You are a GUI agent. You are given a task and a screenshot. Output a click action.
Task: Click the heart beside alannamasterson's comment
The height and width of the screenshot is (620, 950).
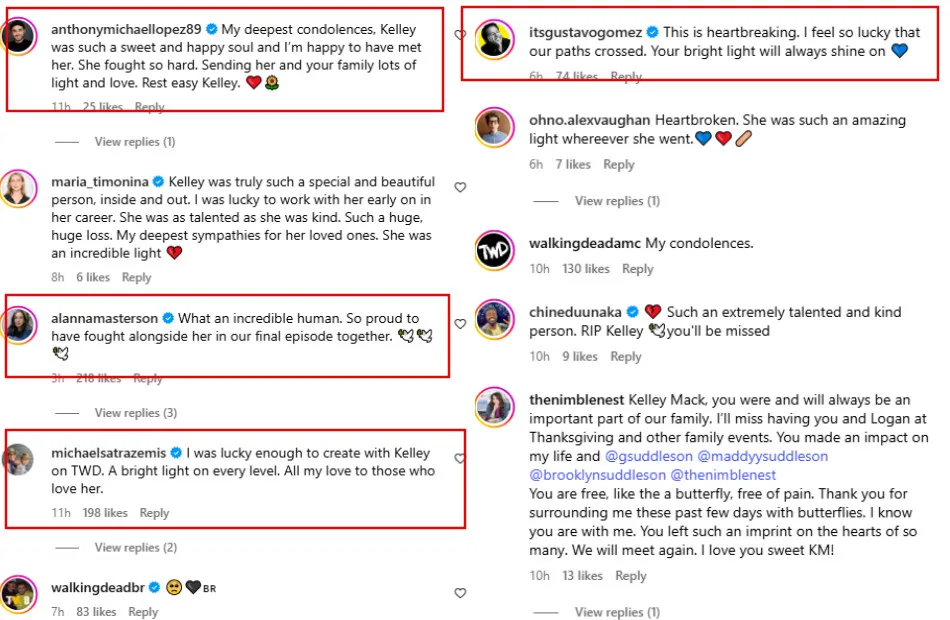pyautogui.click(x=460, y=324)
